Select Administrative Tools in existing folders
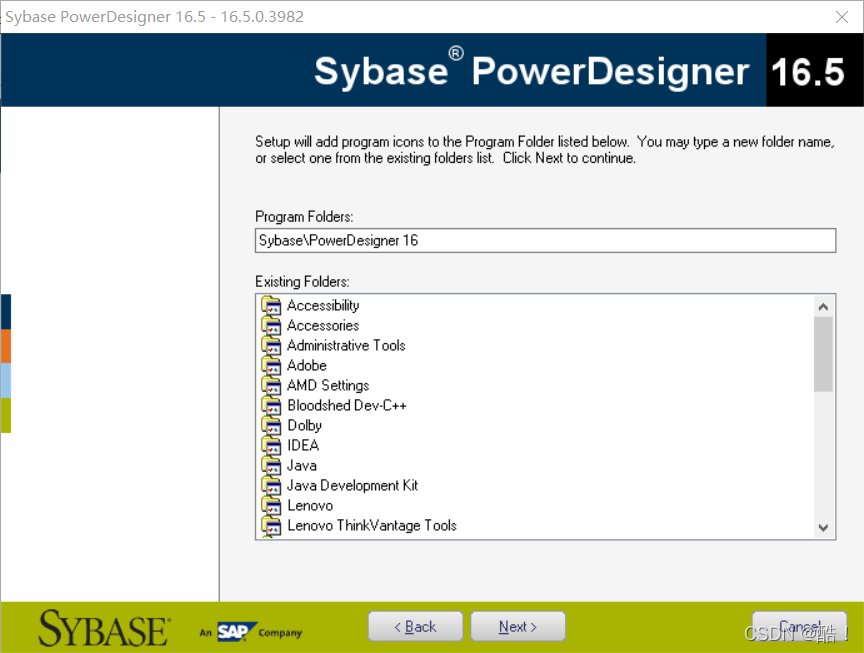864x653 pixels. [x=346, y=346]
